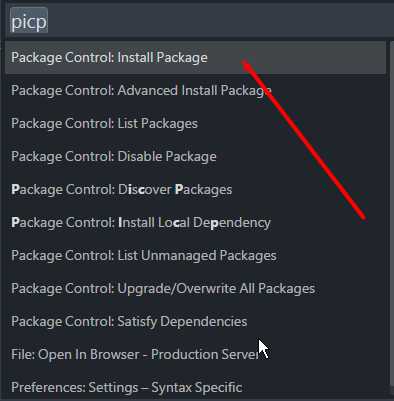The image size is (394, 401).
Task: Run Package Control: Install Local Dependency
Action: pos(195,222)
